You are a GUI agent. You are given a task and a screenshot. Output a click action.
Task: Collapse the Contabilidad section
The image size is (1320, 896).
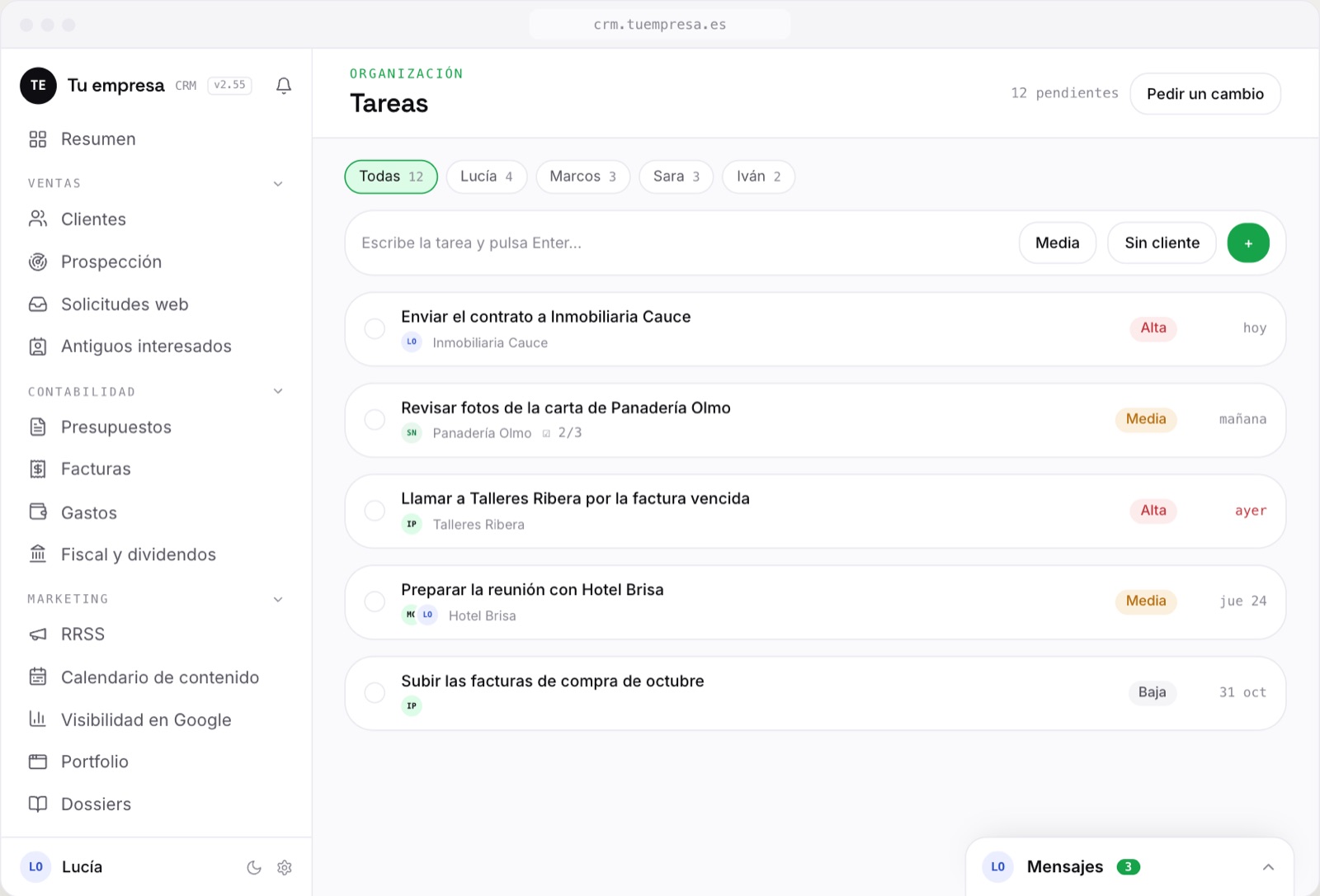click(278, 391)
